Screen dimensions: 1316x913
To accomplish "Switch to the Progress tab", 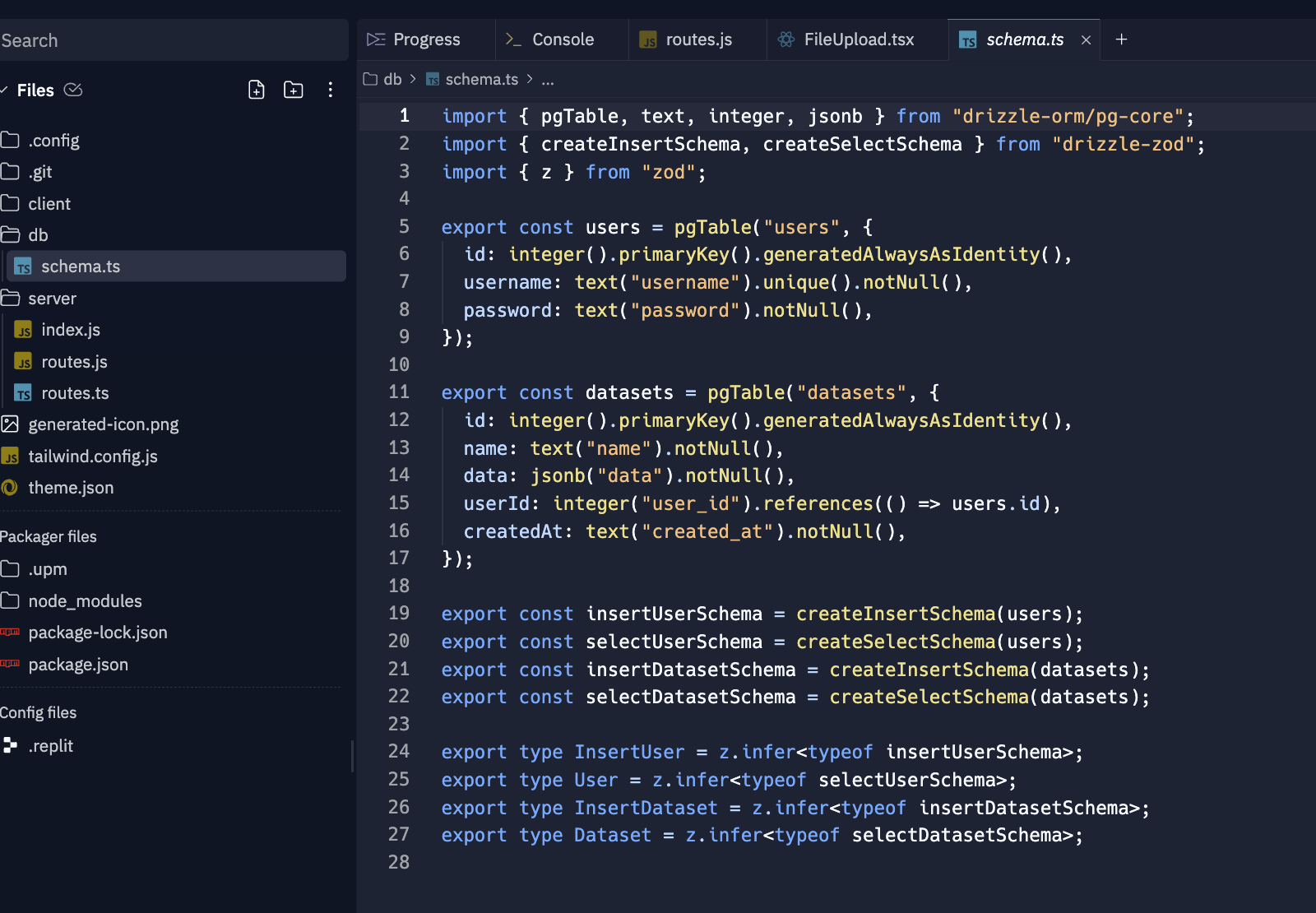I will click(426, 39).
